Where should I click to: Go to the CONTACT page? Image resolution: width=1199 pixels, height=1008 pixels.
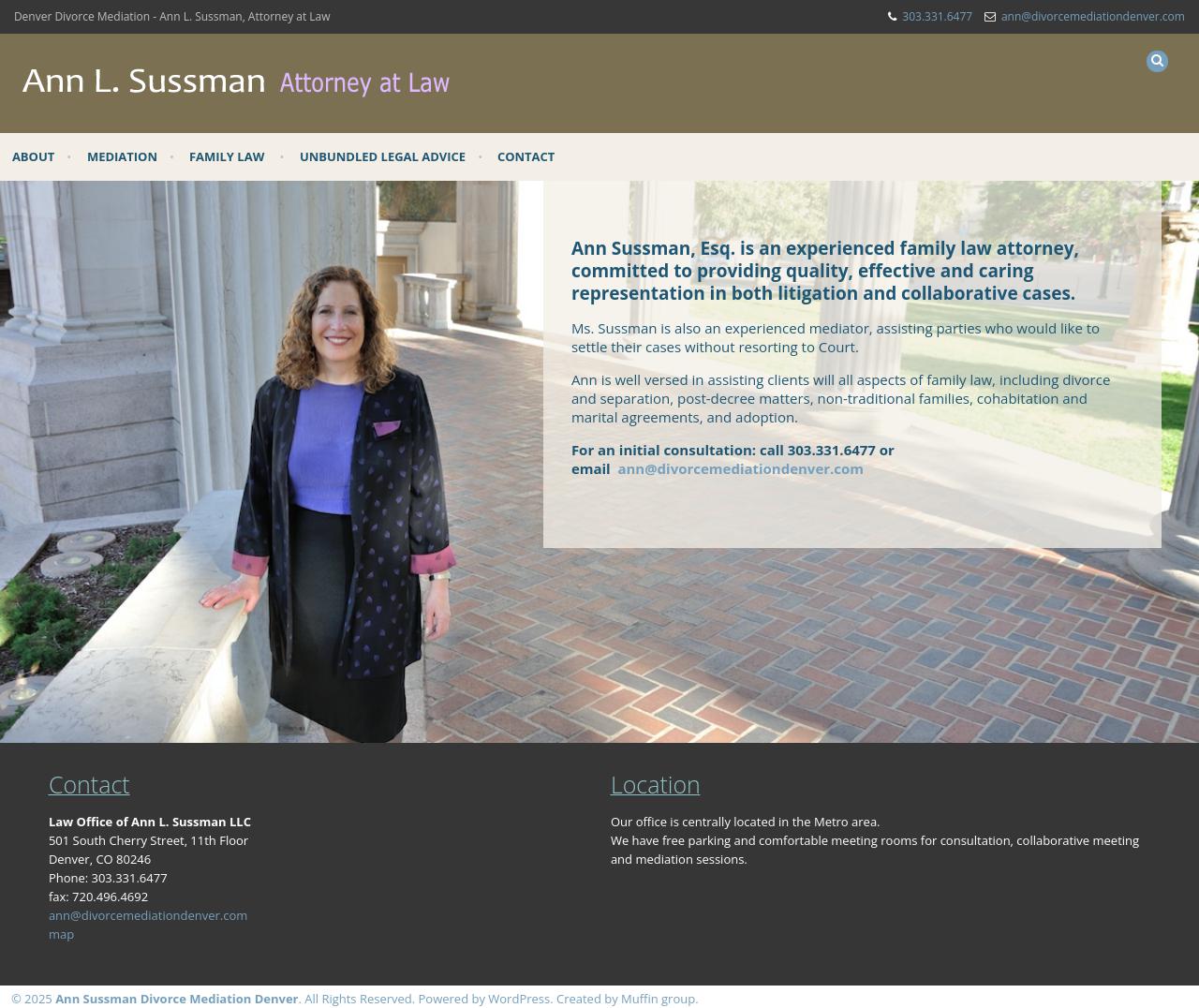pyautogui.click(x=525, y=156)
